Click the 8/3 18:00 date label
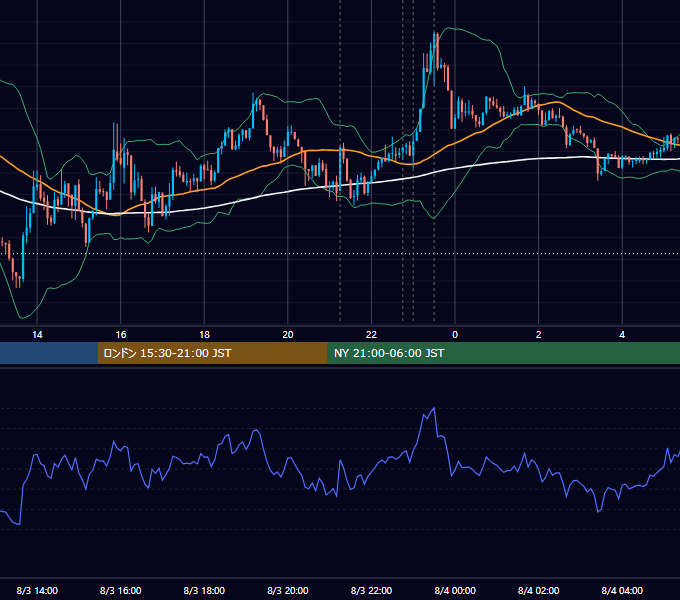The height and width of the screenshot is (600, 680). [204, 590]
